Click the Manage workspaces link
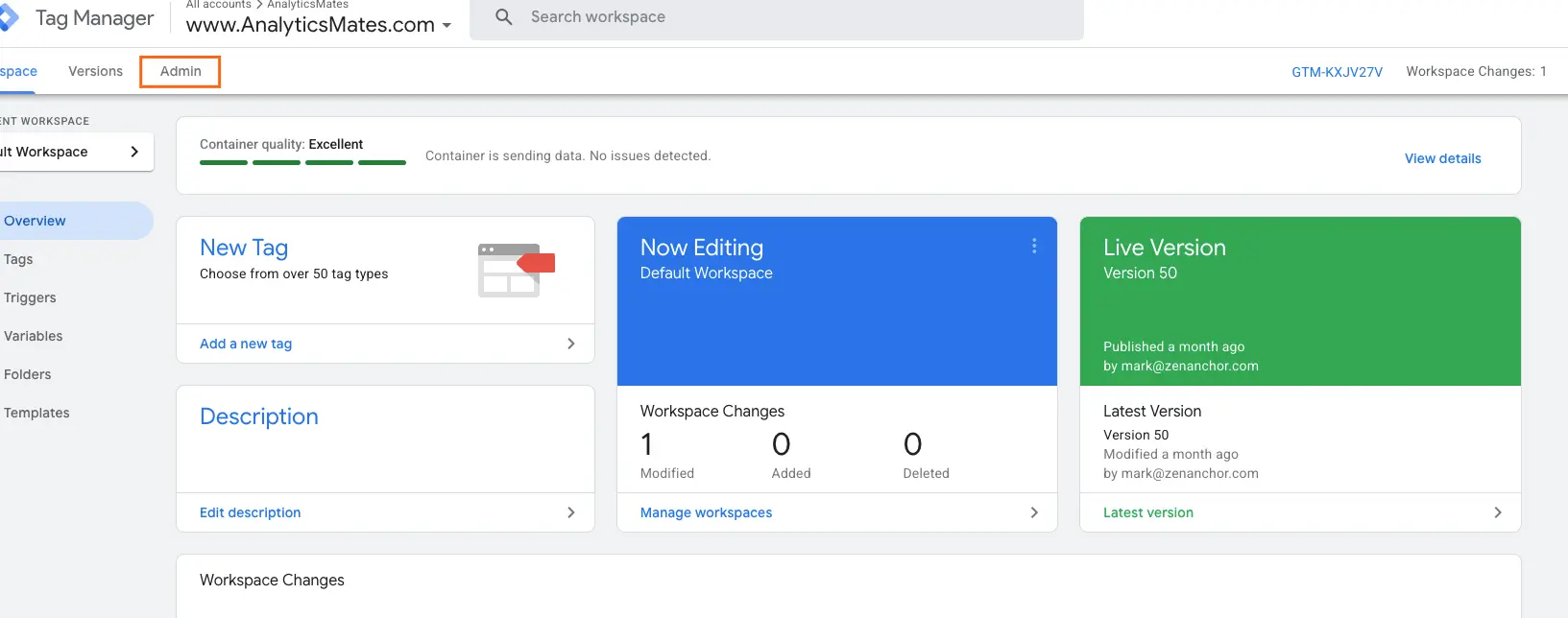Viewport: 1568px width, 618px height. (706, 512)
